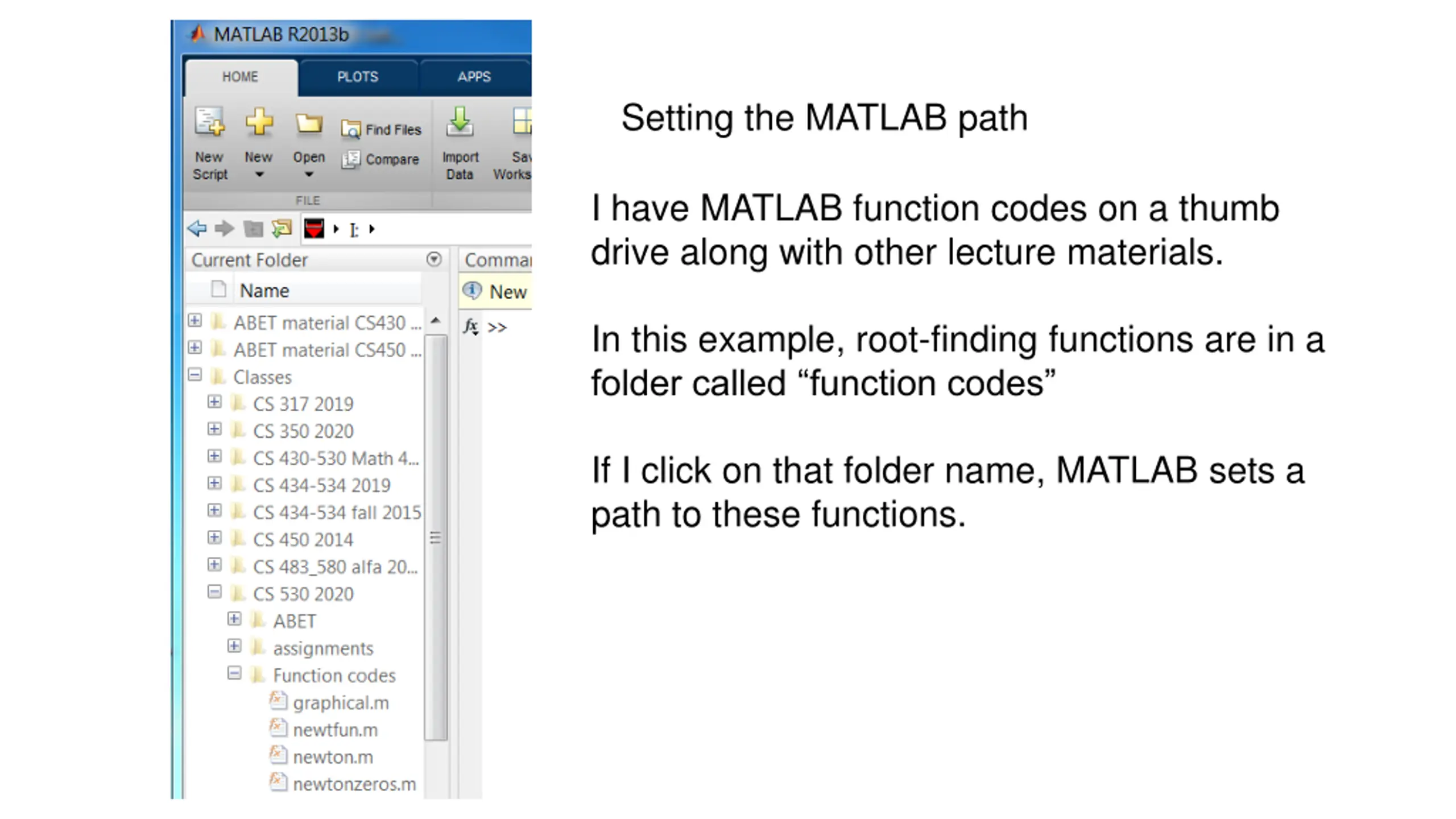
Task: Select newton.m file name
Action: (333, 758)
